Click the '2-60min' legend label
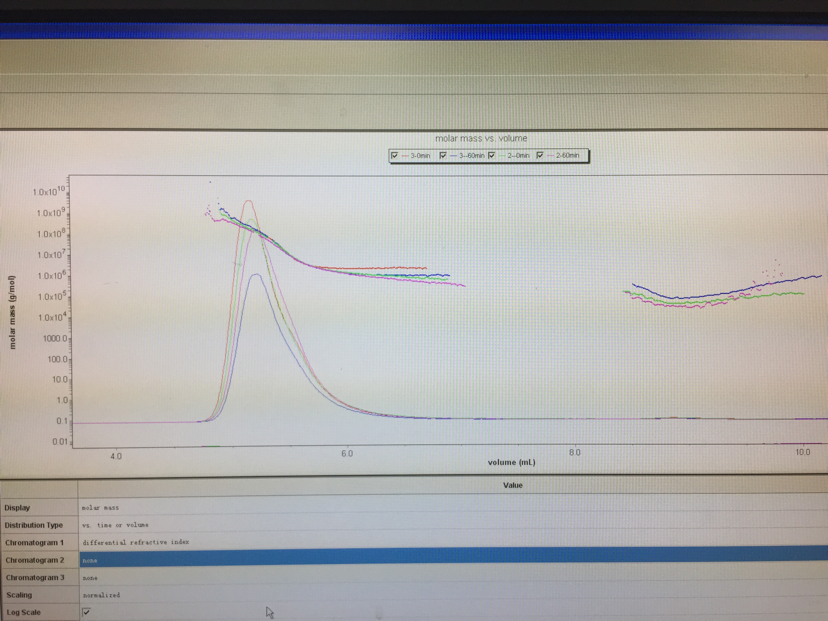 click(x=567, y=156)
